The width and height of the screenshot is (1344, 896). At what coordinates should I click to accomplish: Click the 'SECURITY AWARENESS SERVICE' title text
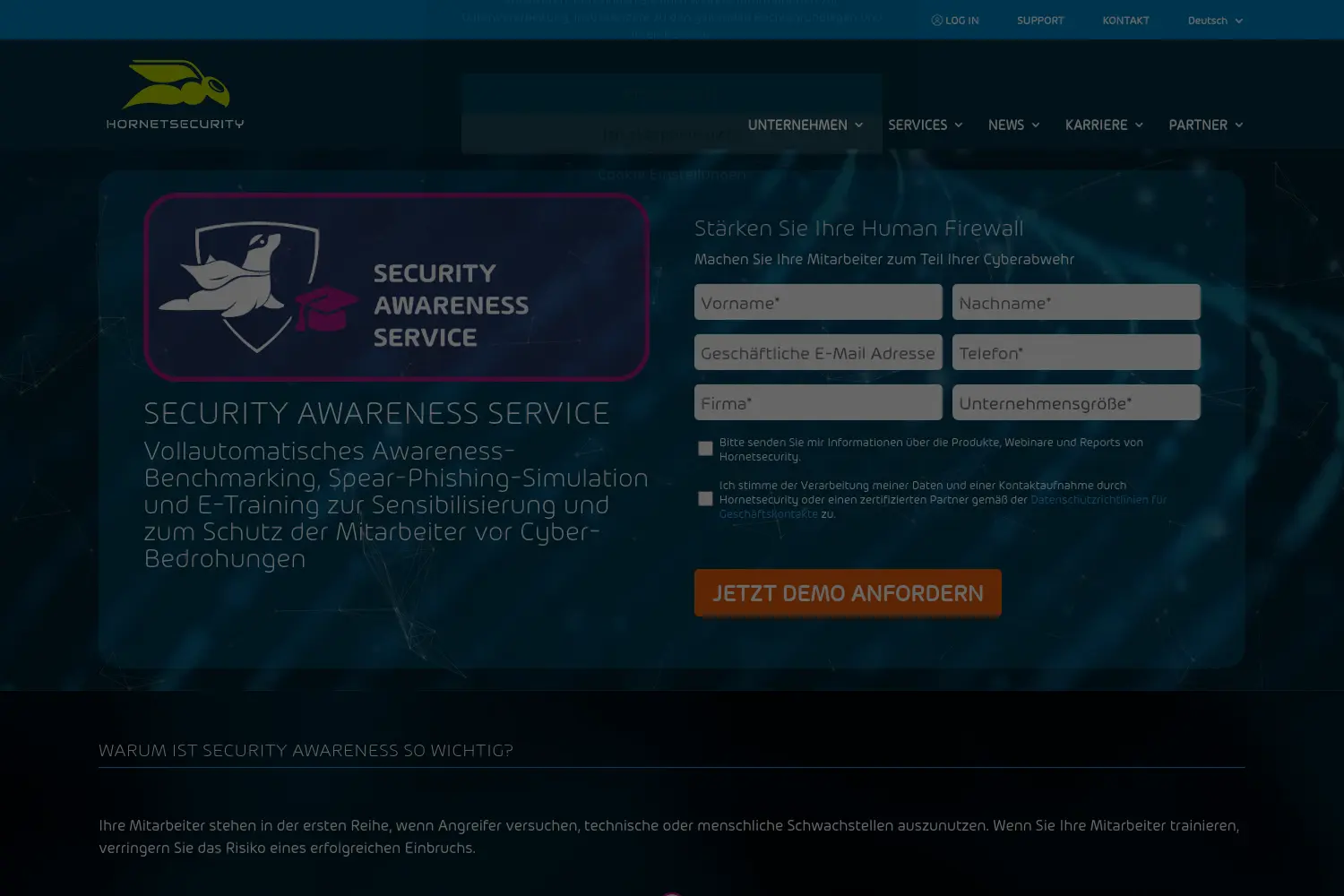[x=376, y=413]
